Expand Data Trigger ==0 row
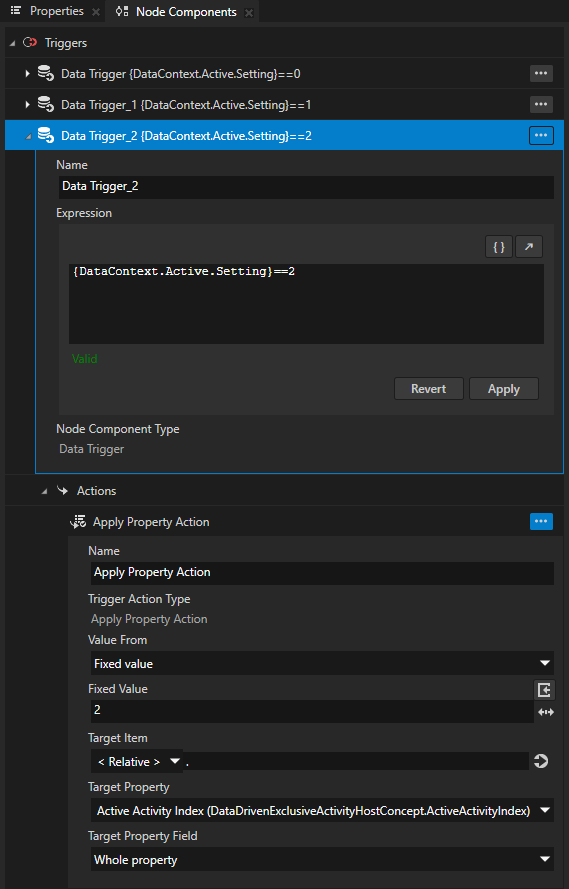 (27, 74)
